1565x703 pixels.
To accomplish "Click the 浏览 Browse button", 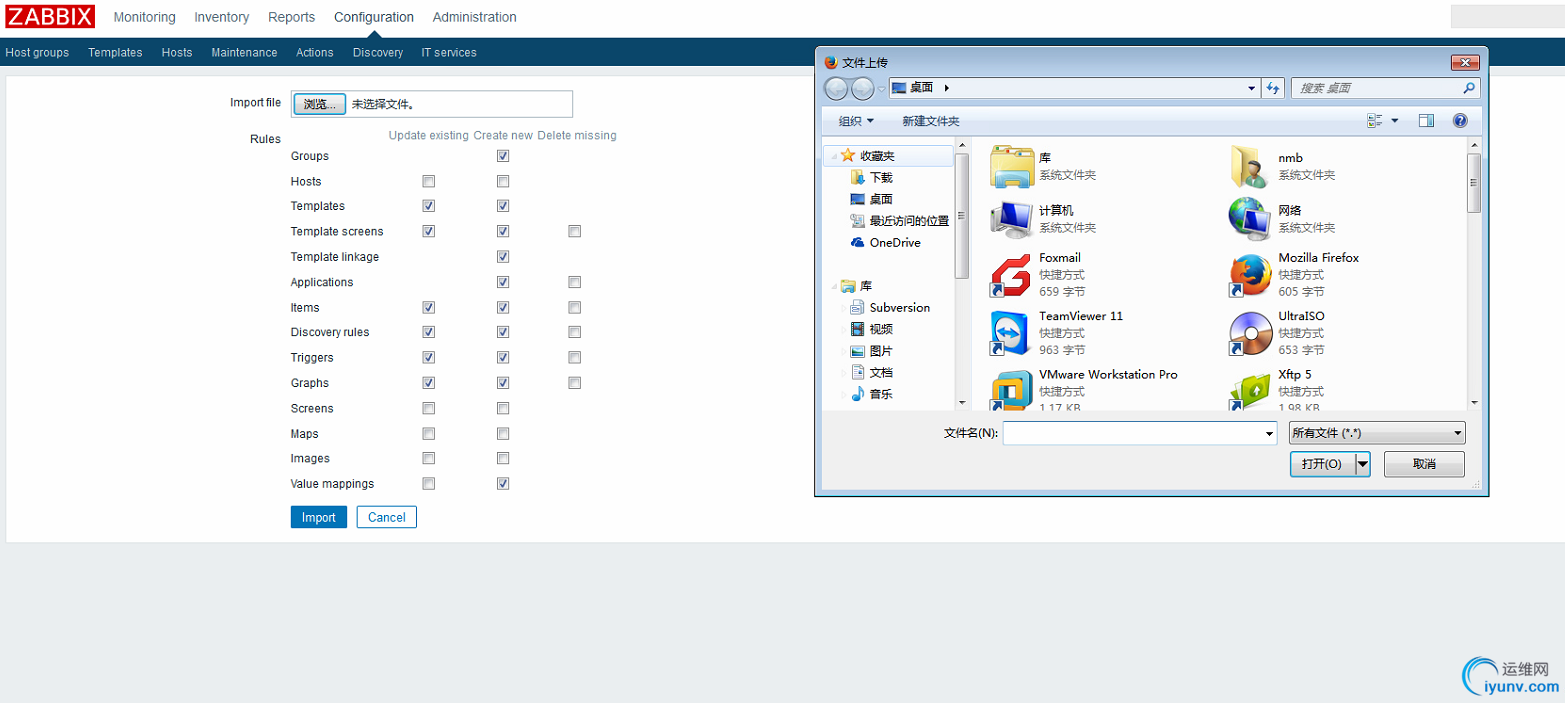I will (319, 104).
